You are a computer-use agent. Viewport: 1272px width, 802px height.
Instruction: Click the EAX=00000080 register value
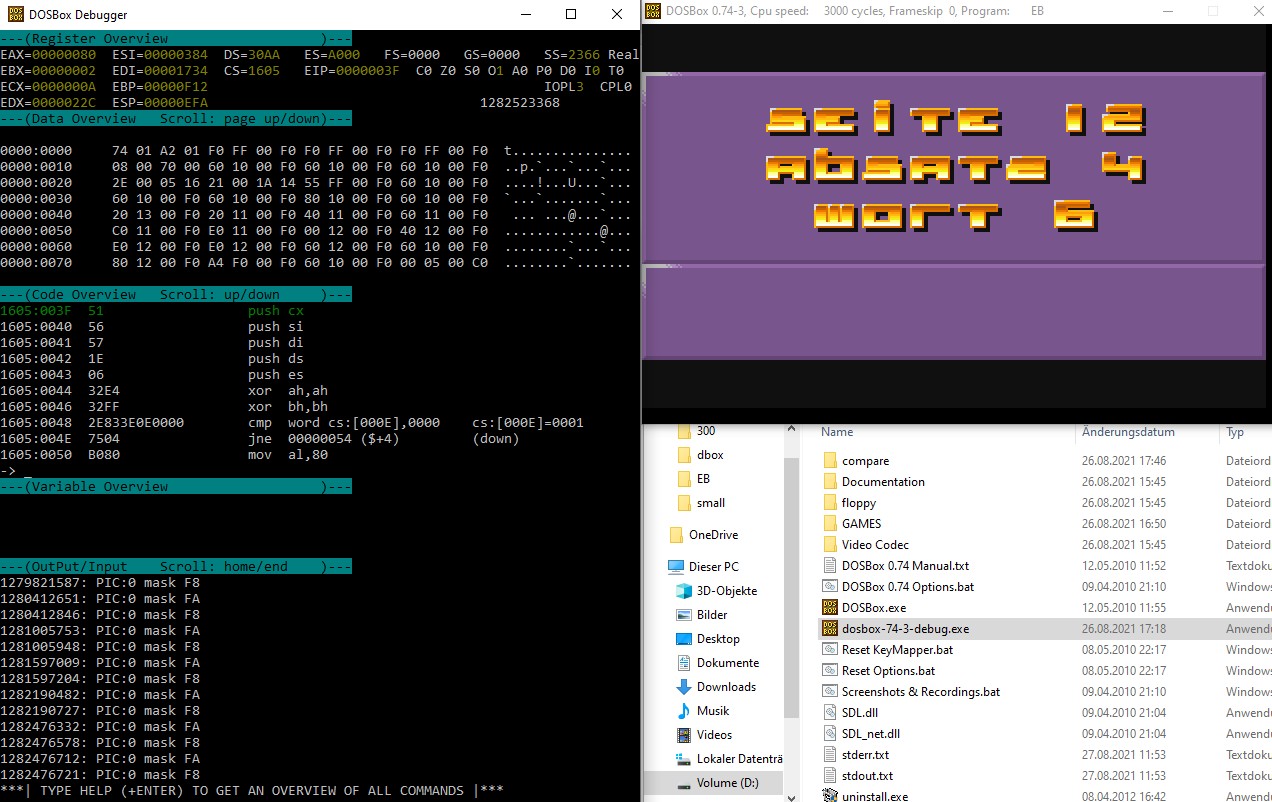pyautogui.click(x=48, y=55)
